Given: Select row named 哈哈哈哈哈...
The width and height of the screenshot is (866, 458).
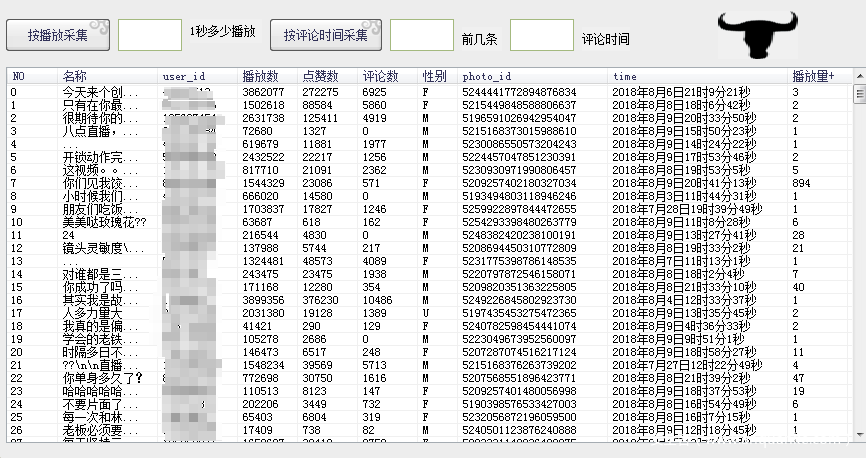Looking at the screenshot, I should (430, 391).
